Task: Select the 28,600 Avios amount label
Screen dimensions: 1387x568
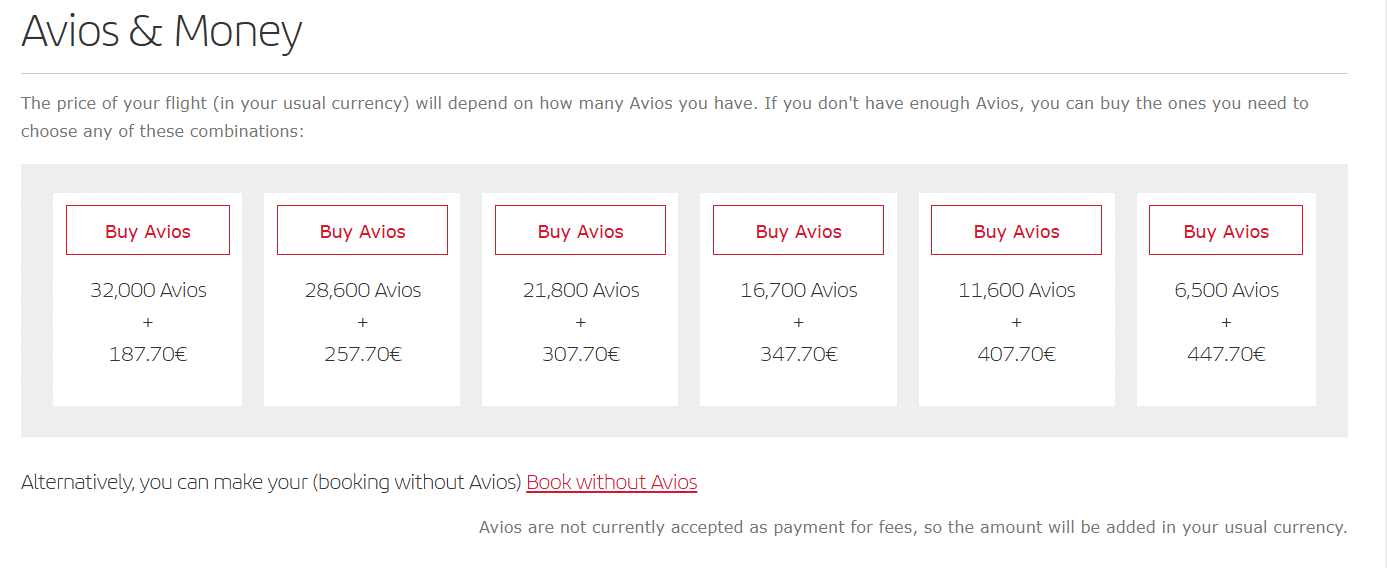Action: 363,290
